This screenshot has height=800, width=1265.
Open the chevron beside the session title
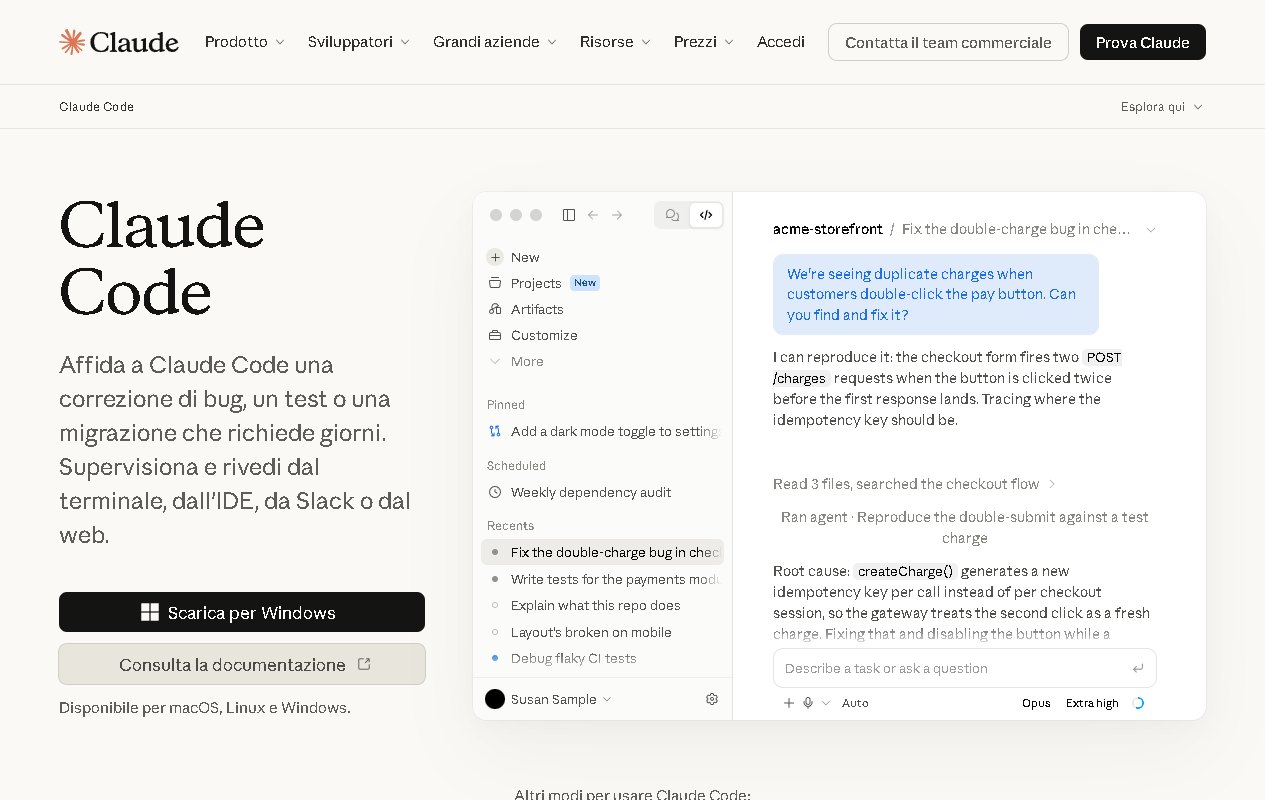click(x=1150, y=229)
